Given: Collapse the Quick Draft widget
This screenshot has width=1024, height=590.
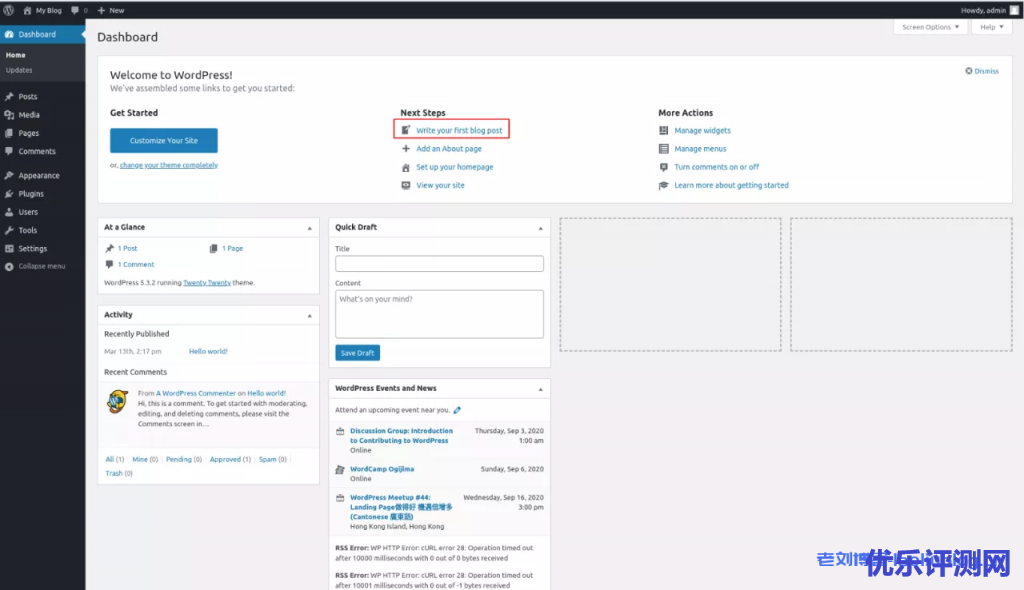Looking at the screenshot, I should 540,228.
